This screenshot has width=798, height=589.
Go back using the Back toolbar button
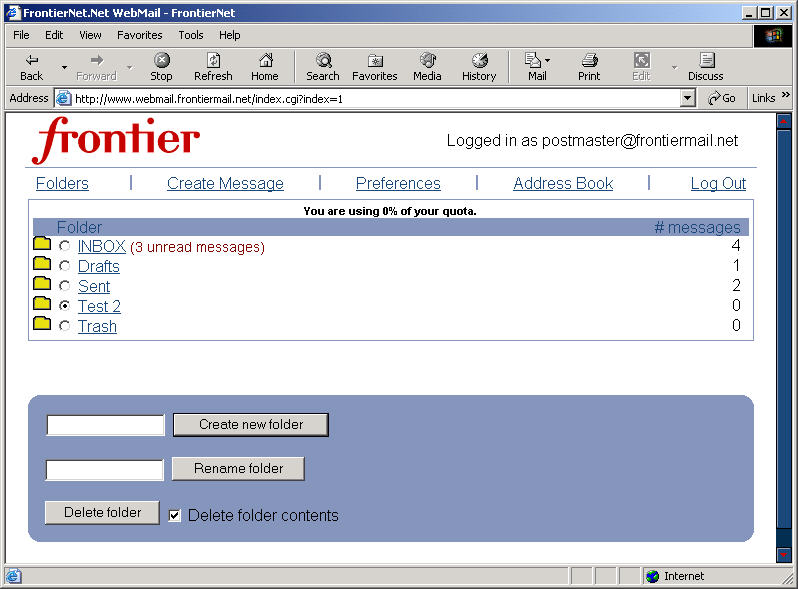point(32,67)
